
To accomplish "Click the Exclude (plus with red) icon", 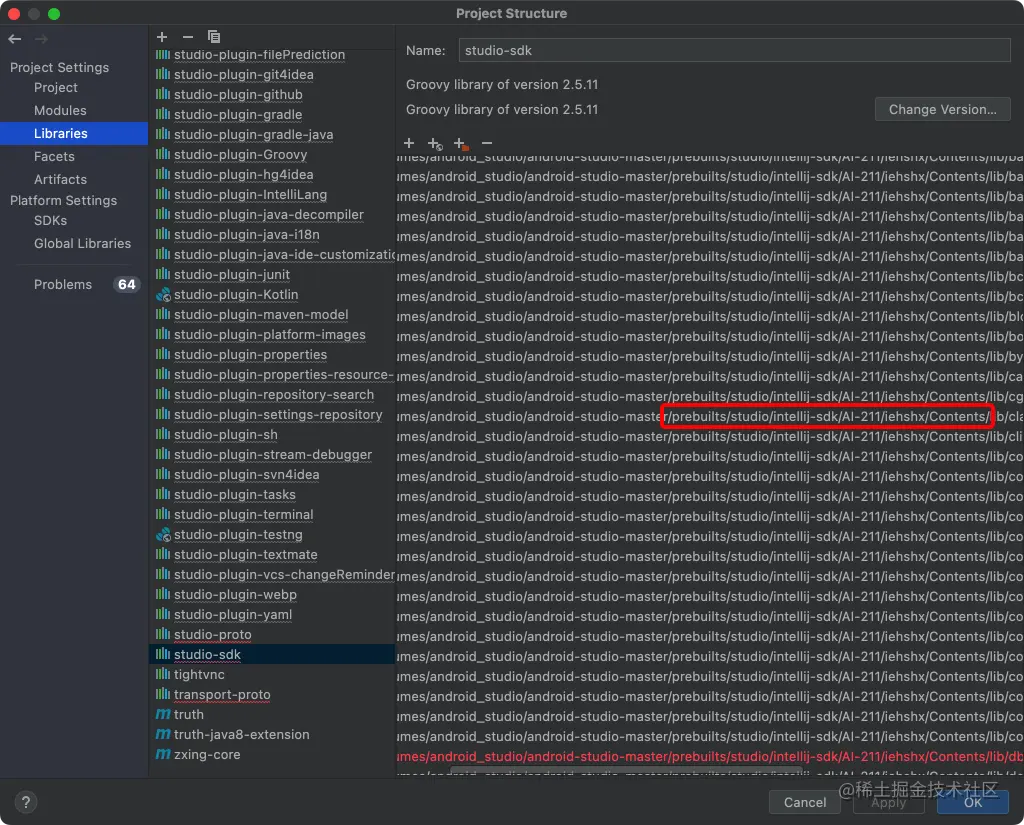I will [461, 143].
